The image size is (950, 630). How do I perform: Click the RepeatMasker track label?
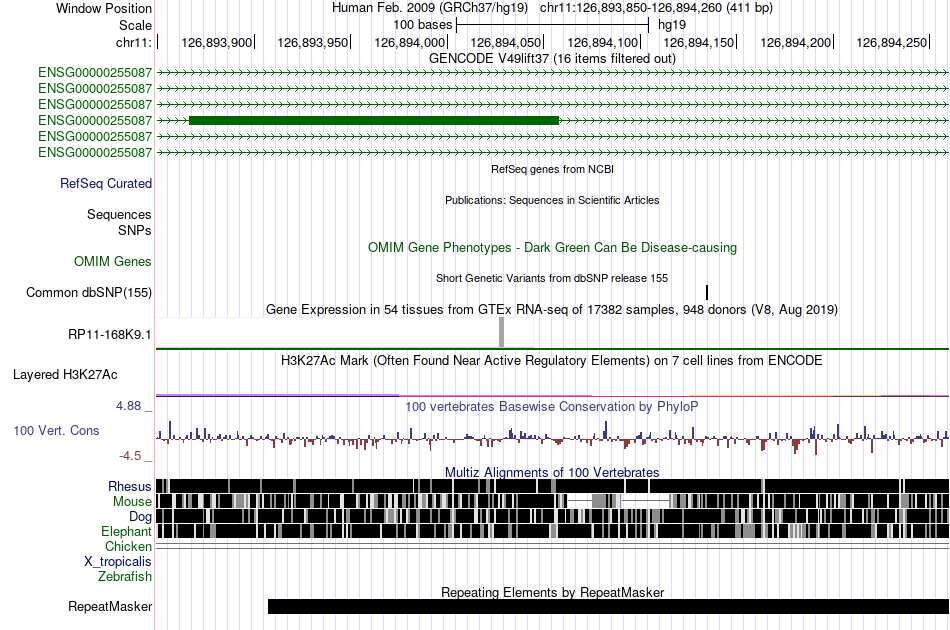tap(110, 606)
